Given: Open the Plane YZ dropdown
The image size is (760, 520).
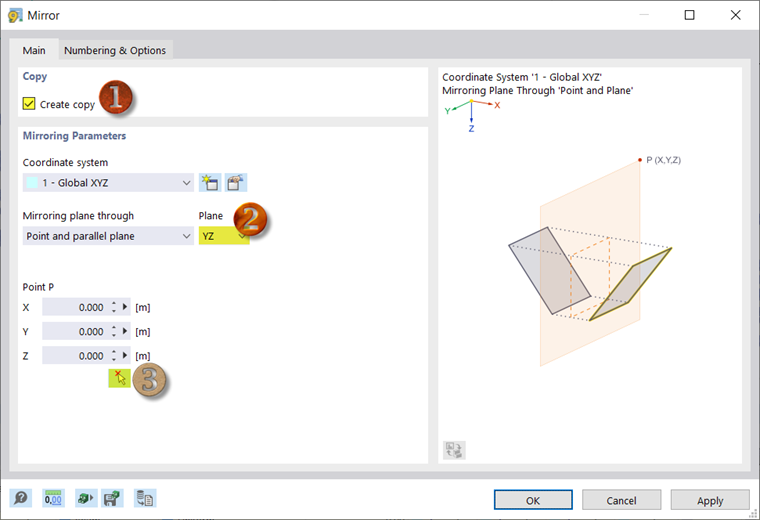Looking at the screenshot, I should (224, 236).
